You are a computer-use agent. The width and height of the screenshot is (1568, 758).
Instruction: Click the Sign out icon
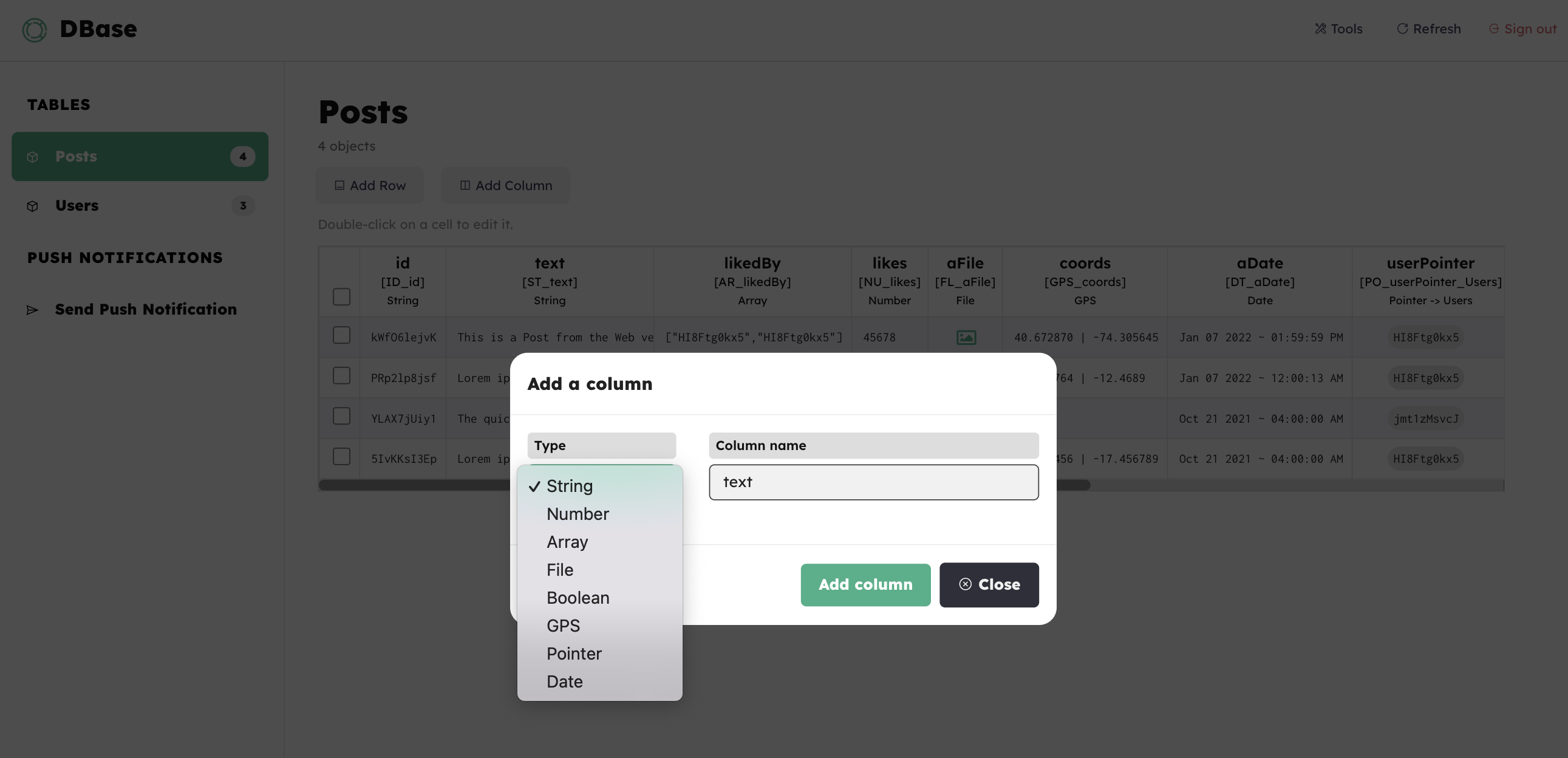click(1493, 29)
